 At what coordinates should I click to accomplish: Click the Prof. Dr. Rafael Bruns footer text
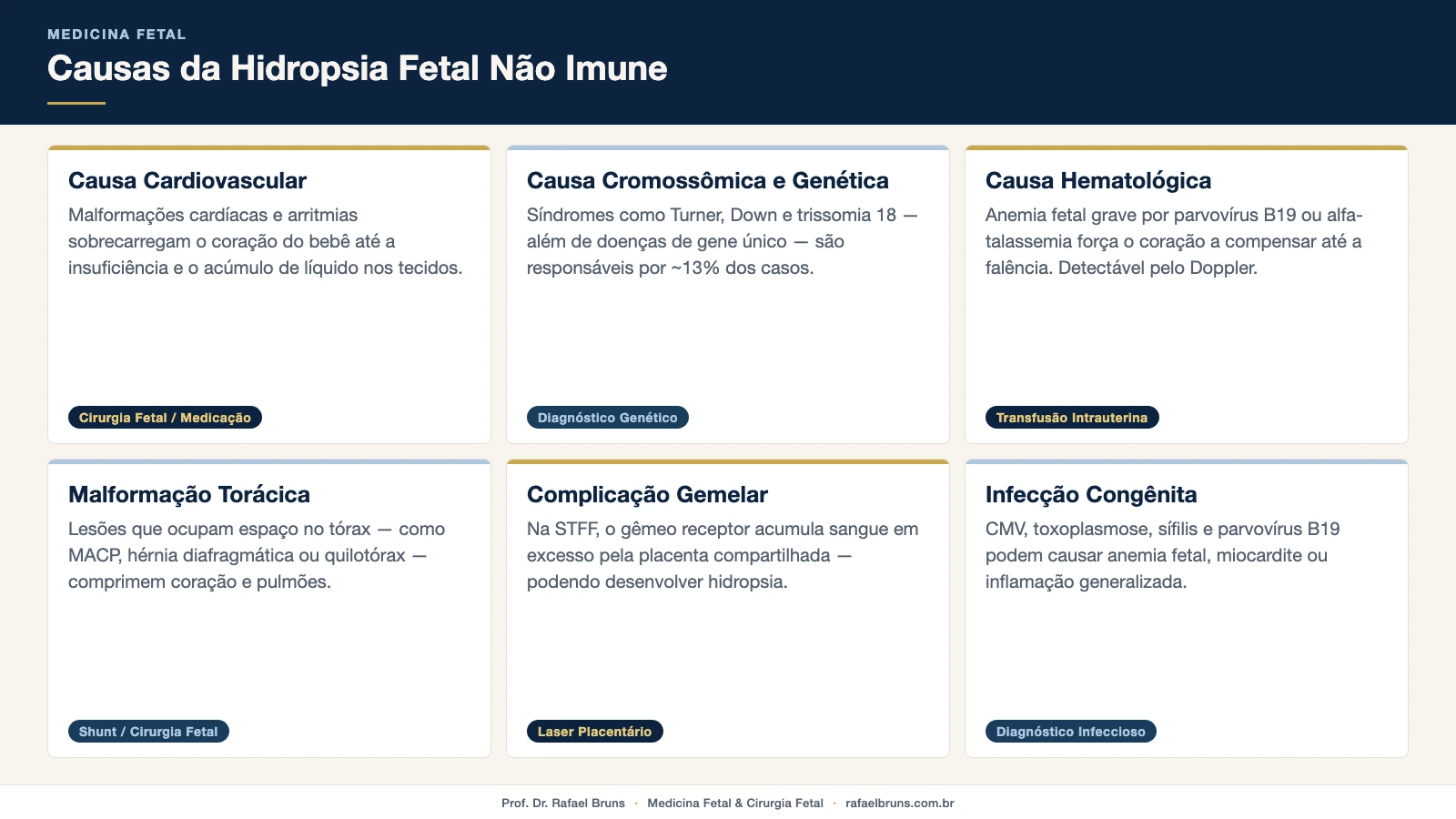coord(565,804)
